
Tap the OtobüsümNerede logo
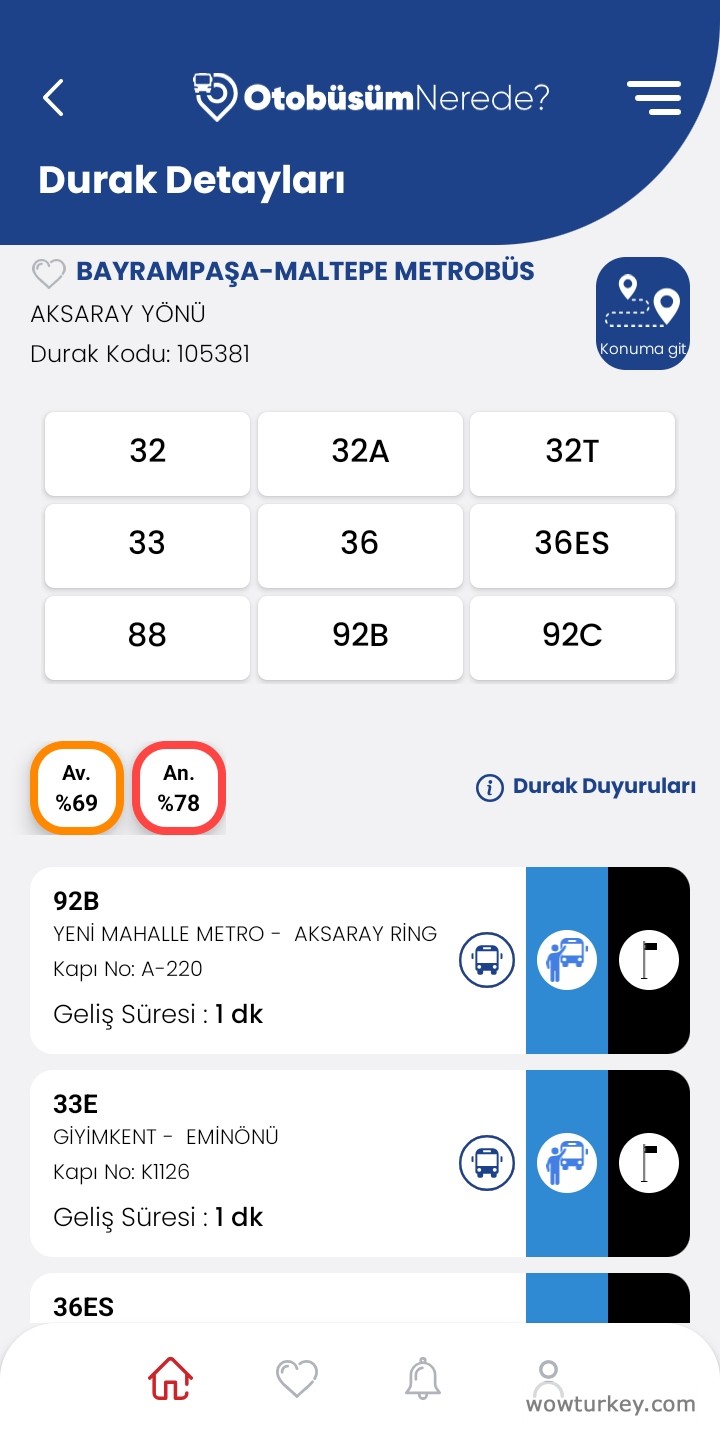pos(372,97)
